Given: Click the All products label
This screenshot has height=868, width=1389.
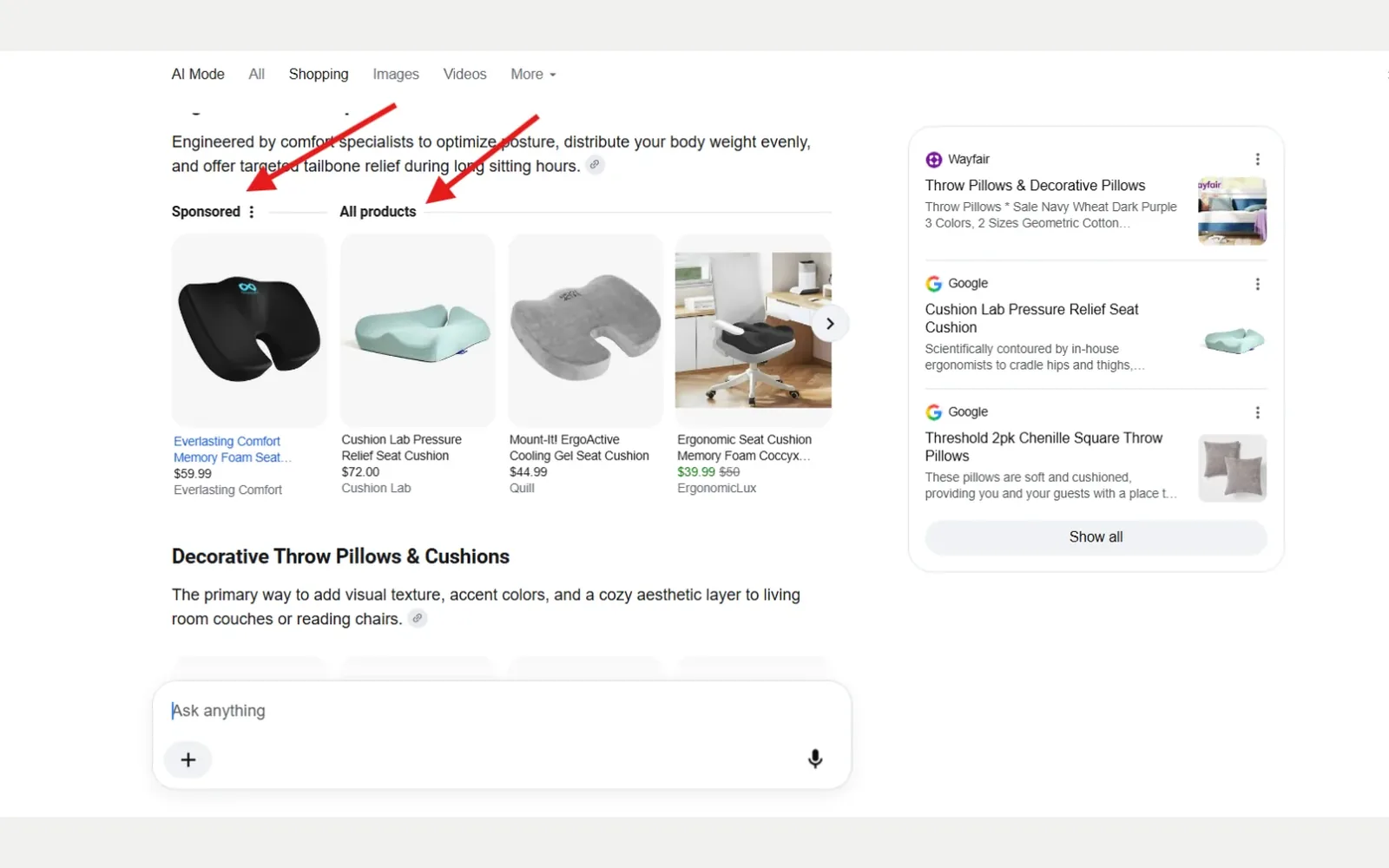Looking at the screenshot, I should click(x=378, y=212).
